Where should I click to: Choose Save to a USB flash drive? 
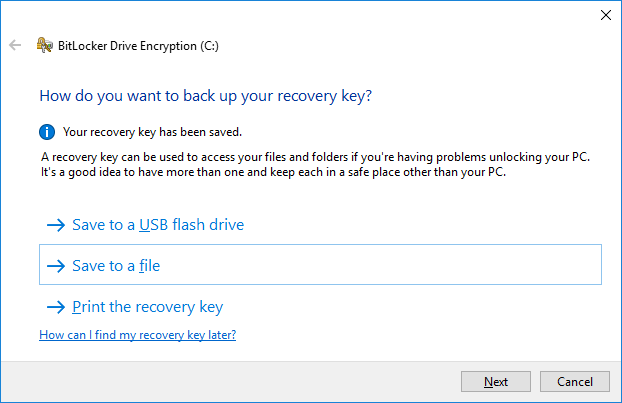[158, 225]
